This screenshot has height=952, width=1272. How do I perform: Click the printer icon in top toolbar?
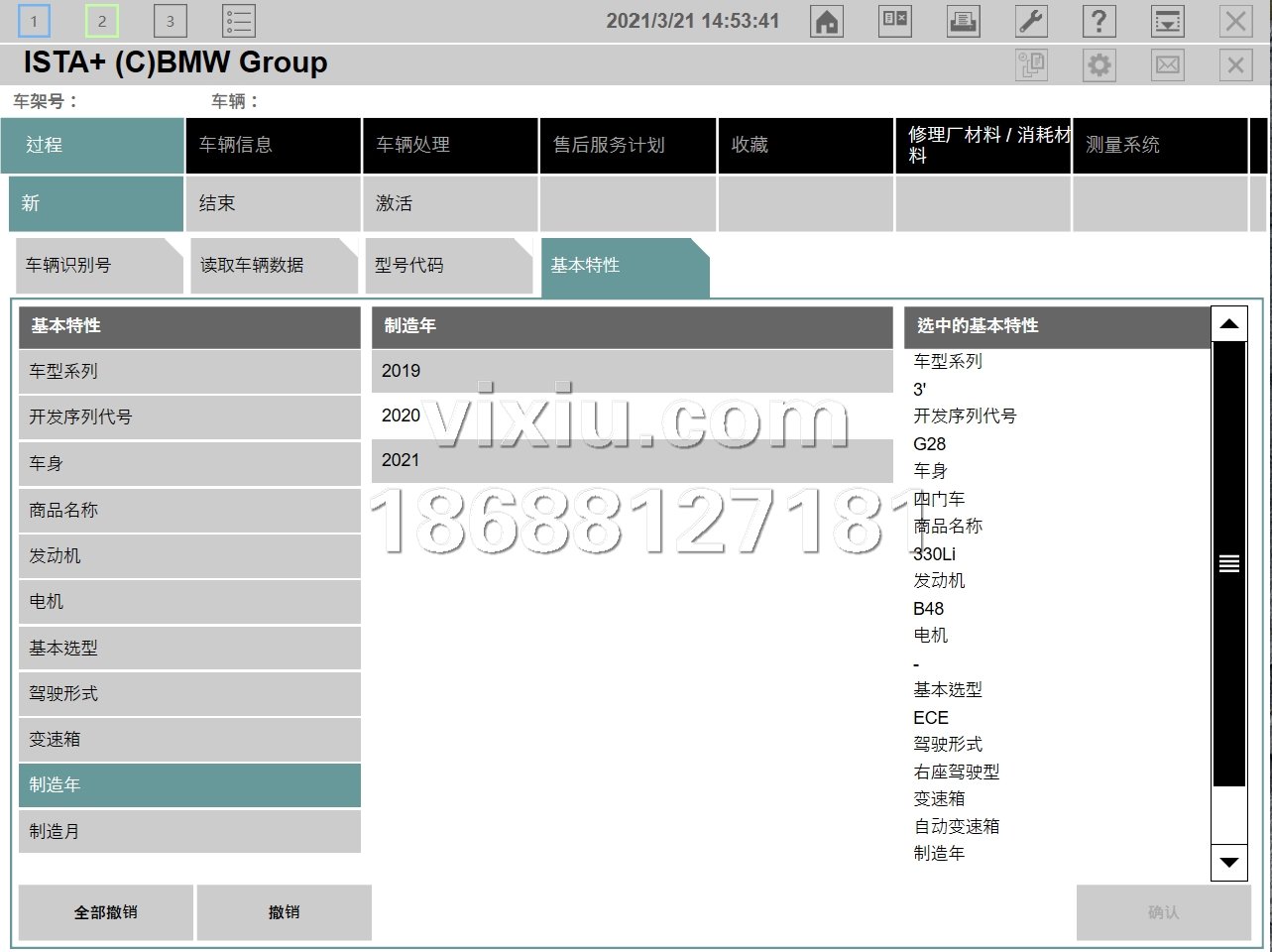[x=963, y=21]
